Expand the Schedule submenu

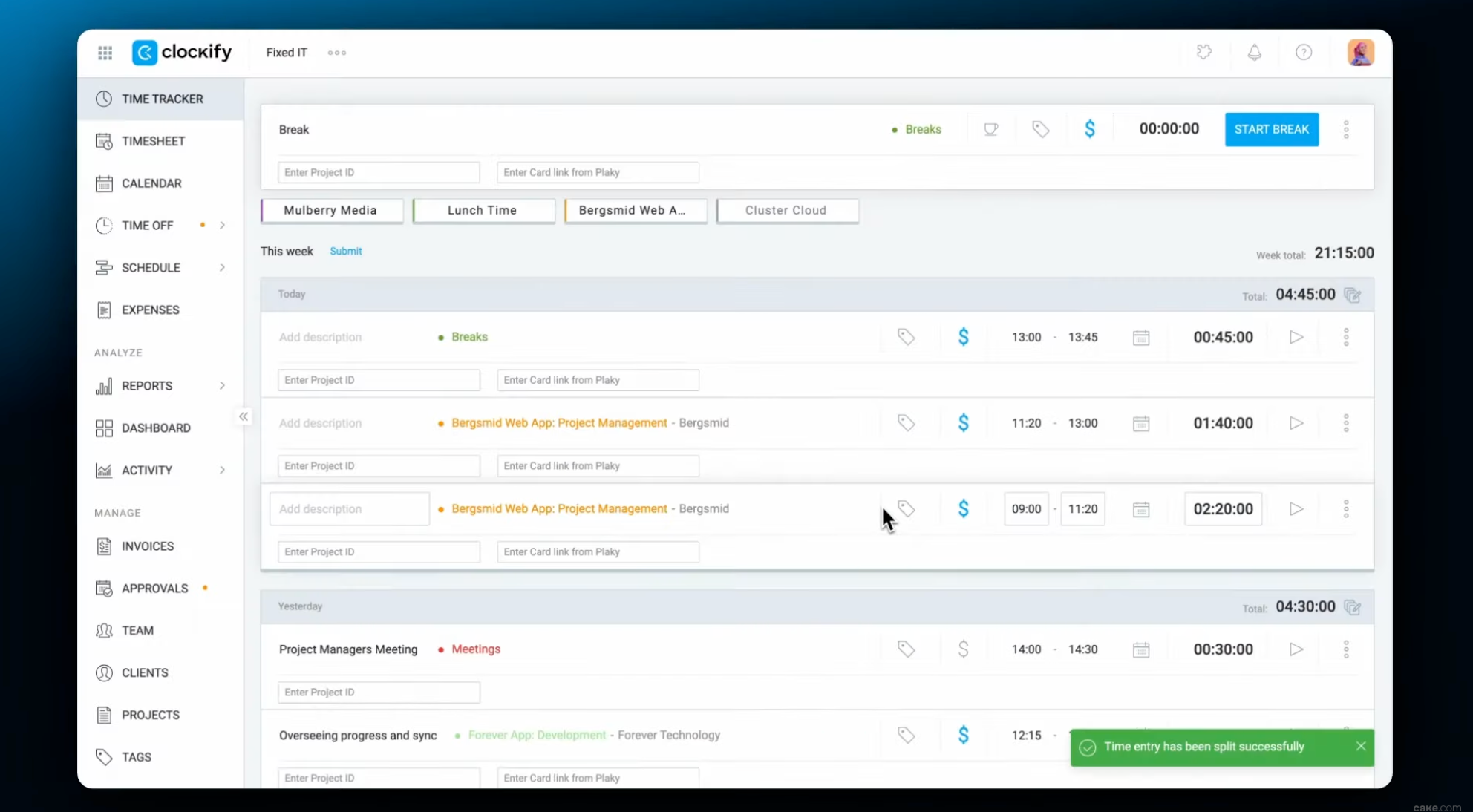pyautogui.click(x=222, y=268)
